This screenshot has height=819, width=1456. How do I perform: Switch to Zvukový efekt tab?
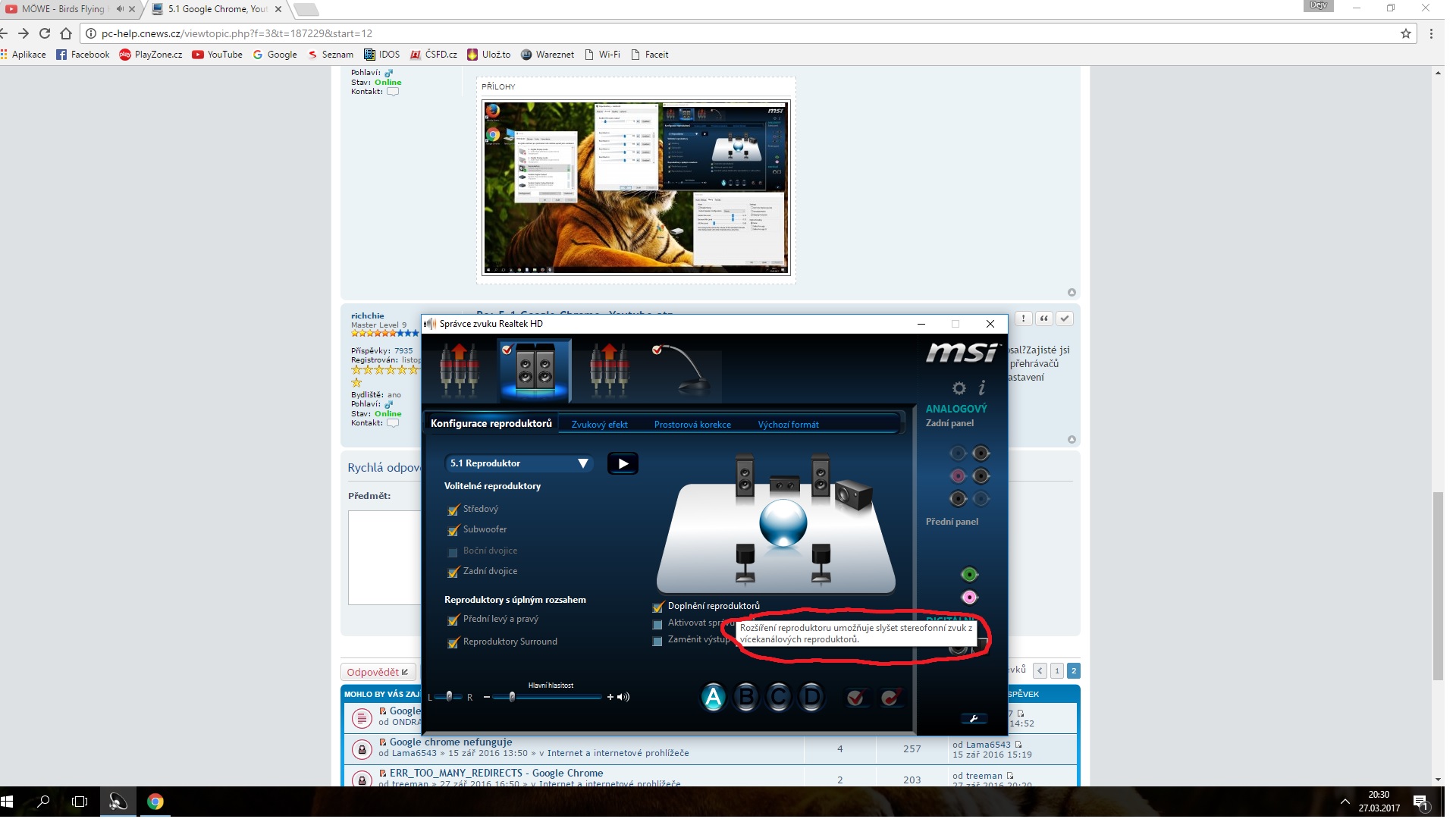(599, 425)
